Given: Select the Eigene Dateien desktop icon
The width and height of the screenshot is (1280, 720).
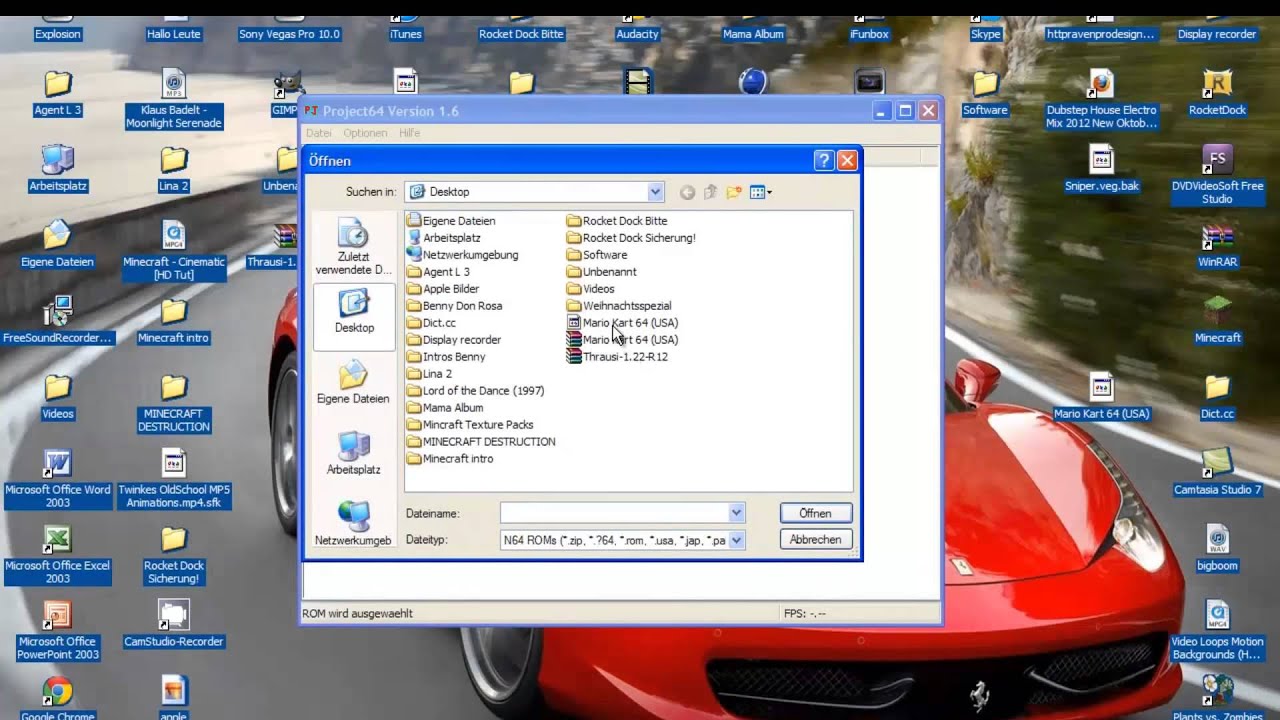Looking at the screenshot, I should pyautogui.click(x=58, y=245).
